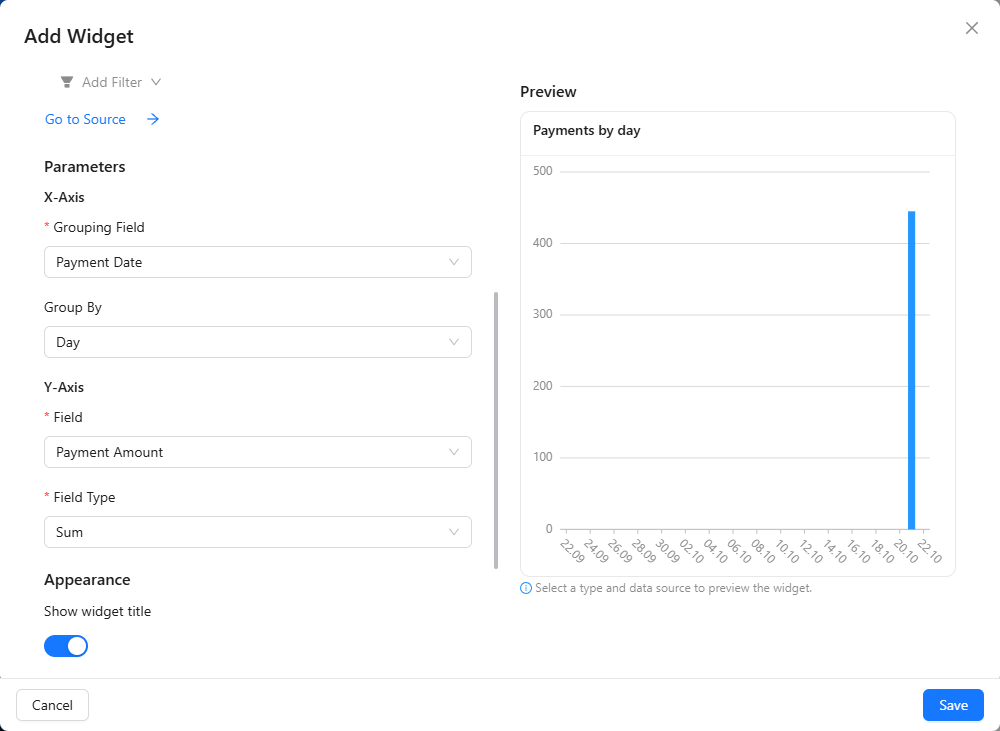Open the Group By dropdown showing Day

(x=258, y=342)
